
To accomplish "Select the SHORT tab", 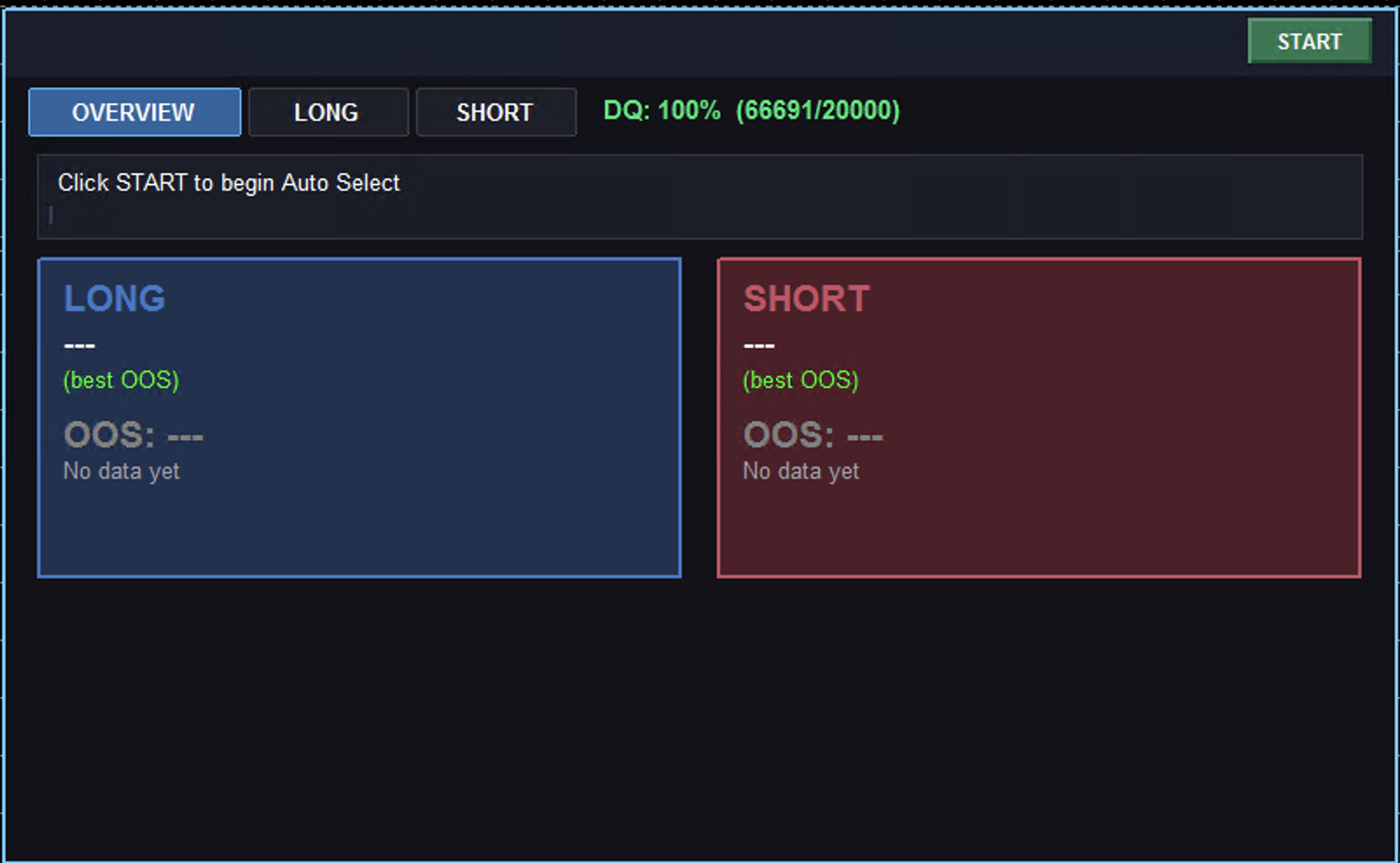I will (495, 112).
